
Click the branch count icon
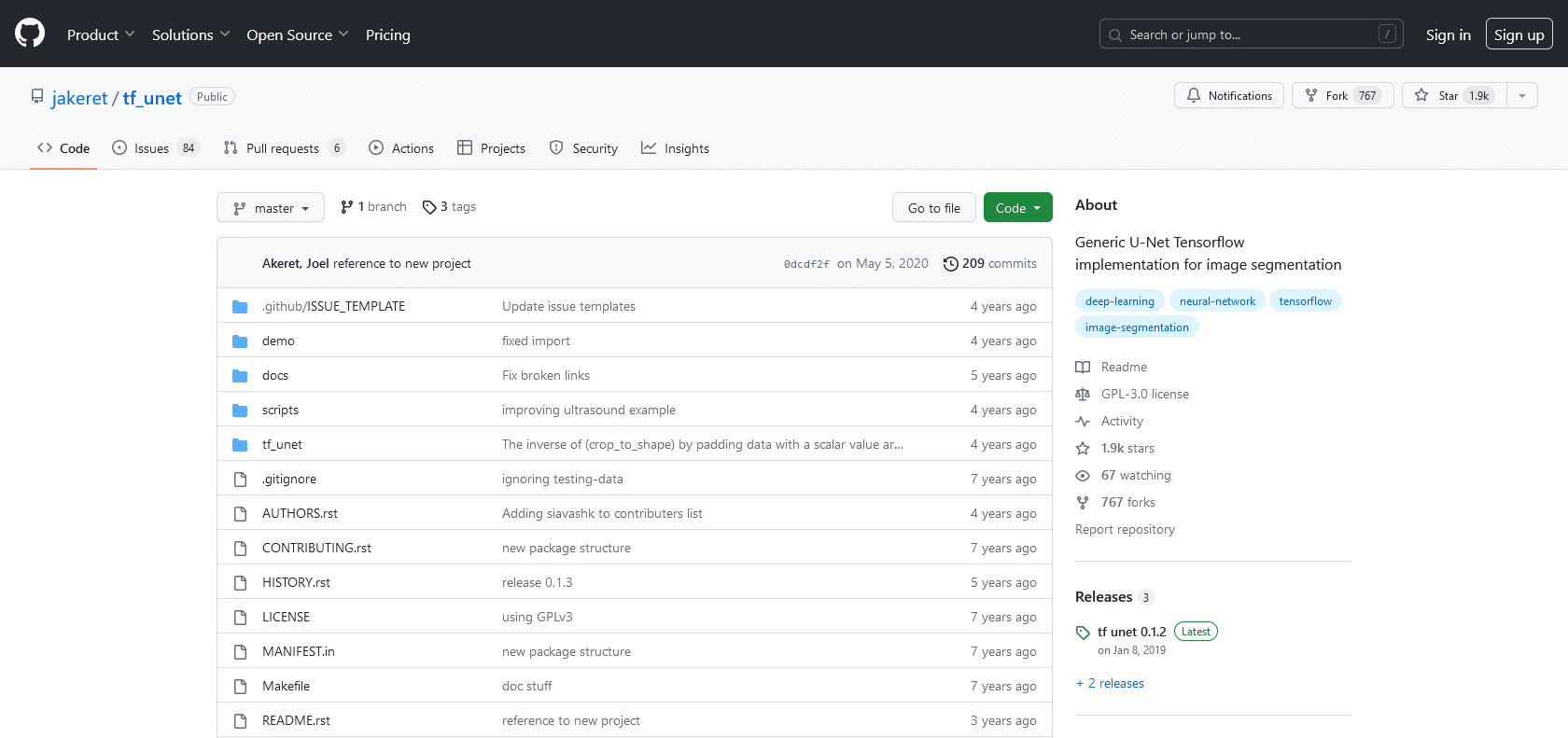point(347,207)
